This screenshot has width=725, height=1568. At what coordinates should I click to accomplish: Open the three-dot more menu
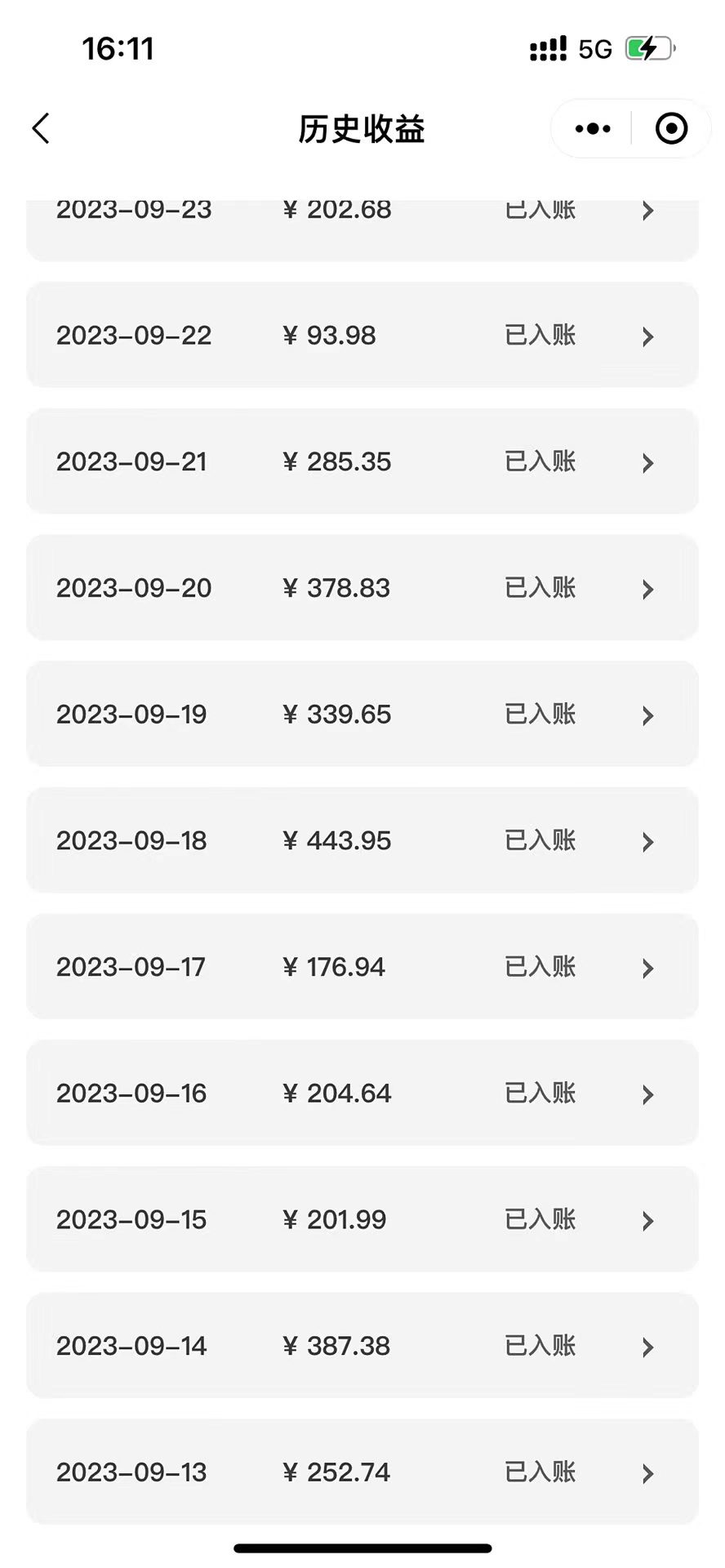(x=593, y=128)
